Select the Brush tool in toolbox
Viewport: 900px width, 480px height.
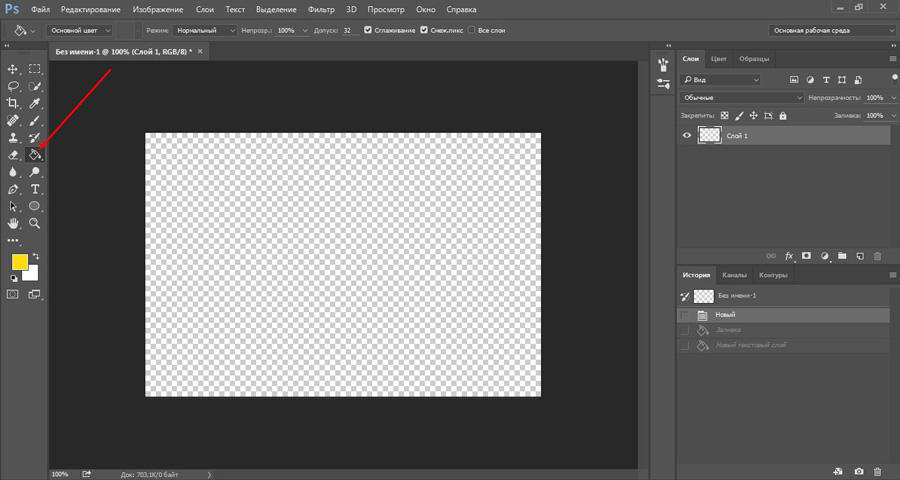[x=35, y=121]
